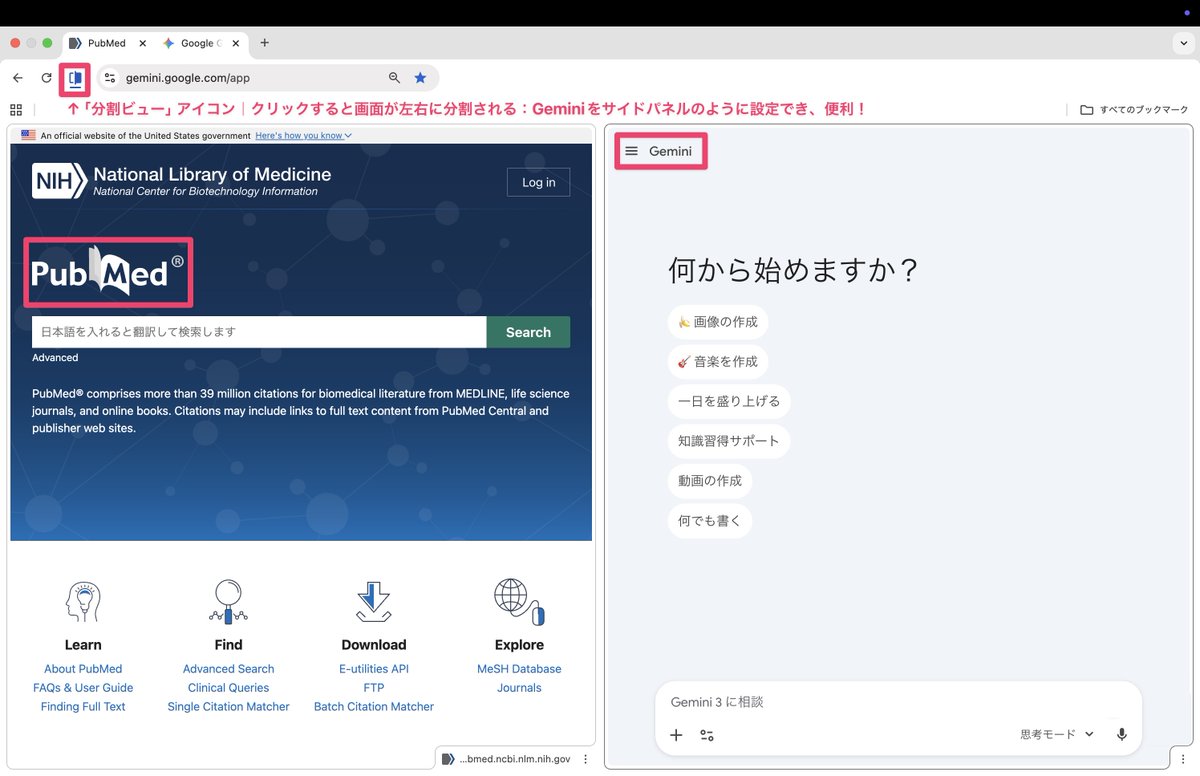Focus the PubMed search input field
The width and height of the screenshot is (1200, 776).
pos(259,332)
